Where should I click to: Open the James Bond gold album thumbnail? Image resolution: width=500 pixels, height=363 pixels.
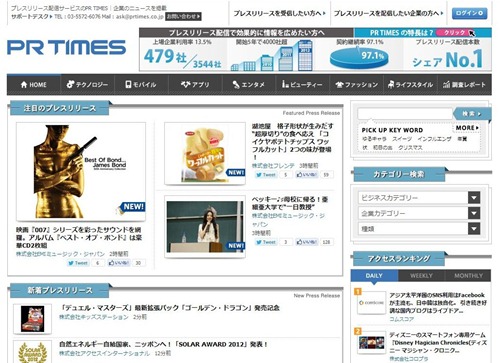pos(81,171)
